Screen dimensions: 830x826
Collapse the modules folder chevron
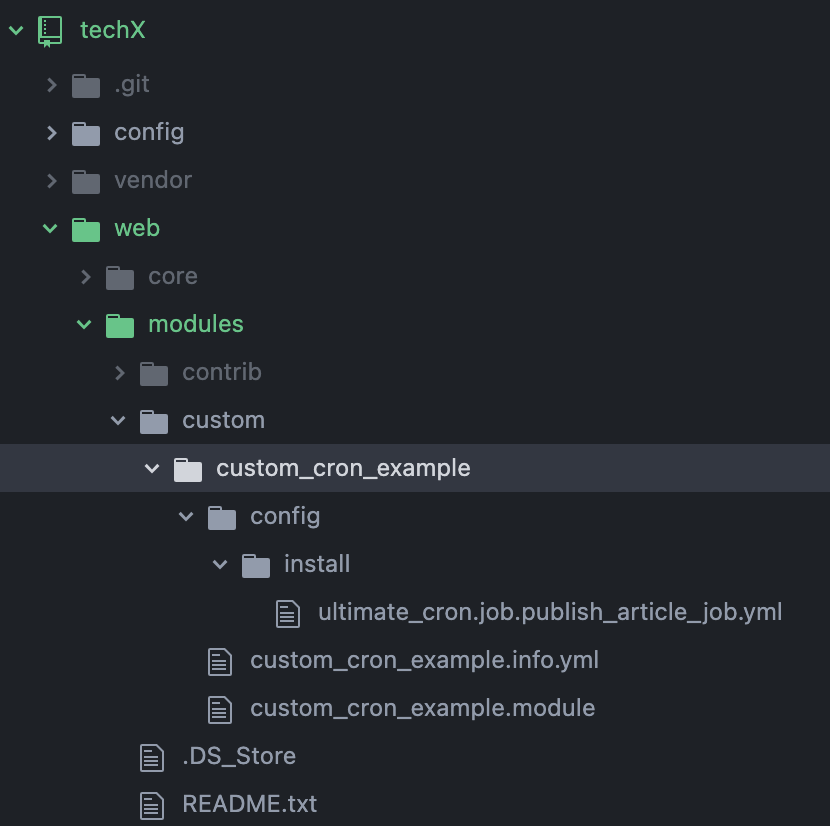tap(84, 324)
